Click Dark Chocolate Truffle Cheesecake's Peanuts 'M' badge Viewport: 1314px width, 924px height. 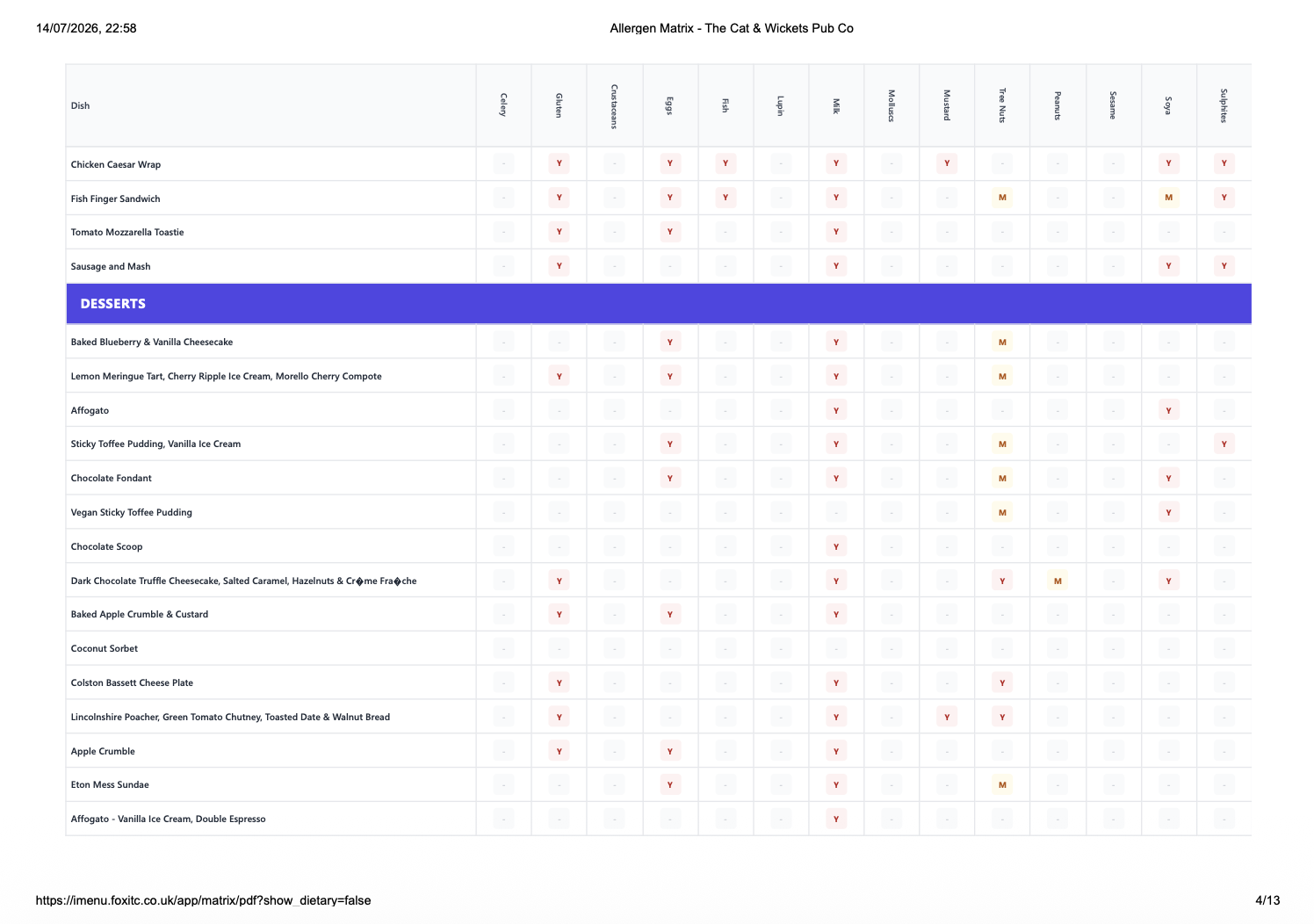1058,581
